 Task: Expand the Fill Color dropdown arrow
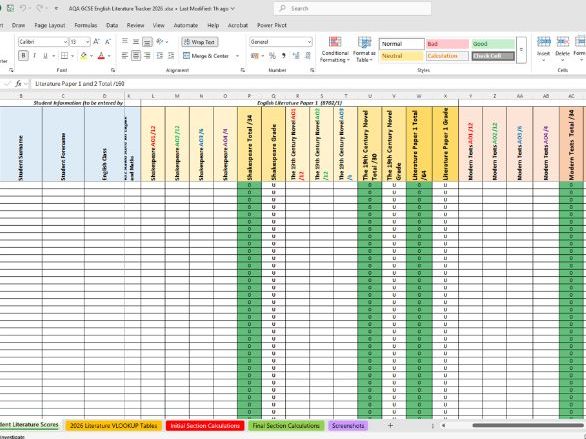(x=92, y=56)
